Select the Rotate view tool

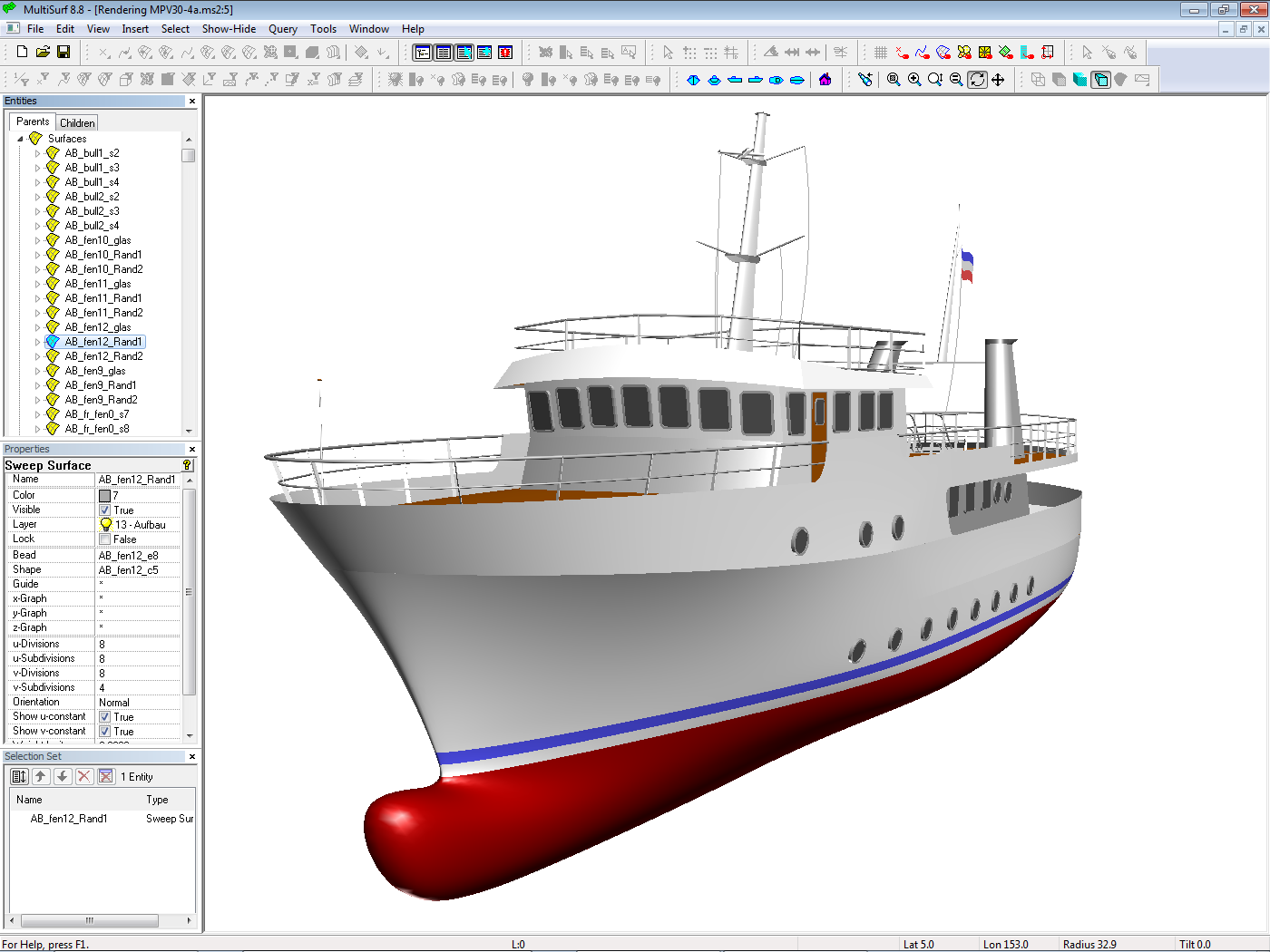click(977, 80)
